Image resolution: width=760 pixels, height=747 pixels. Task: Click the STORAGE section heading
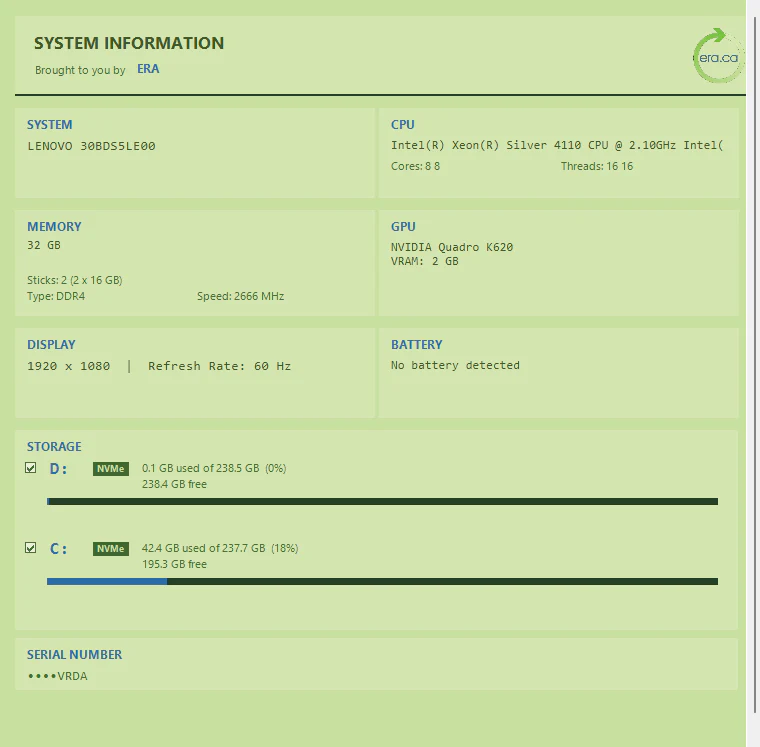click(x=54, y=446)
